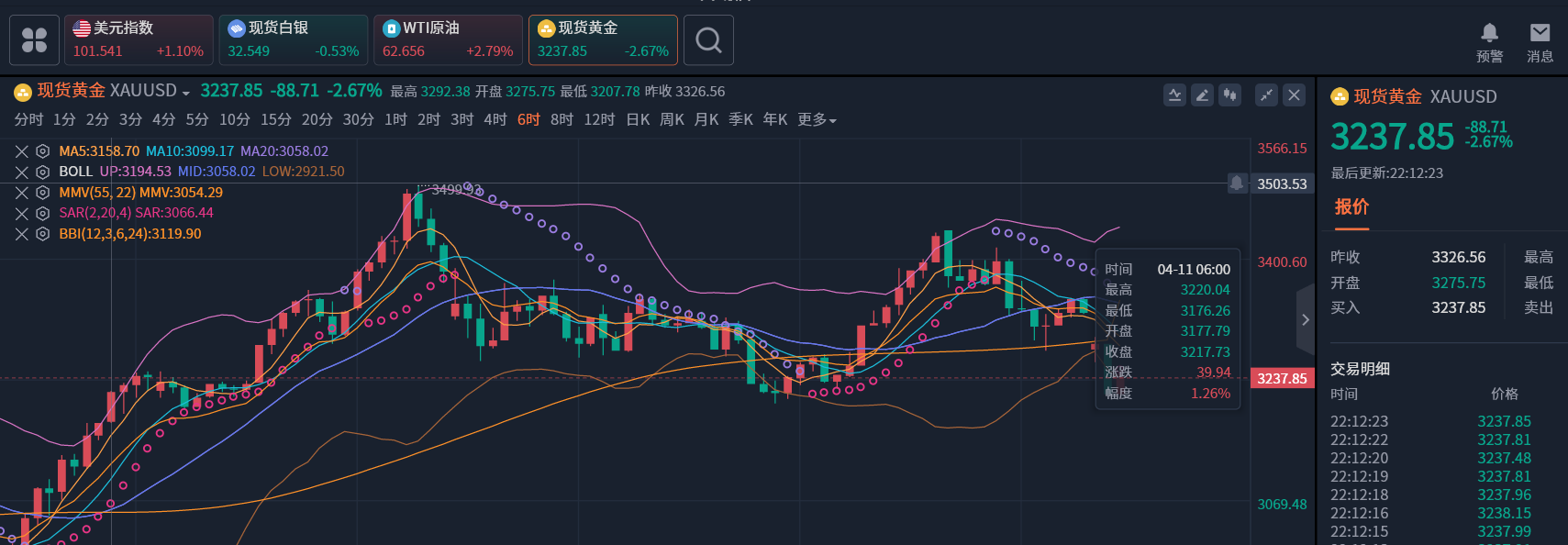Switch chart style via candlestick icon
Screen dimensions: 1568x545
click(1229, 95)
